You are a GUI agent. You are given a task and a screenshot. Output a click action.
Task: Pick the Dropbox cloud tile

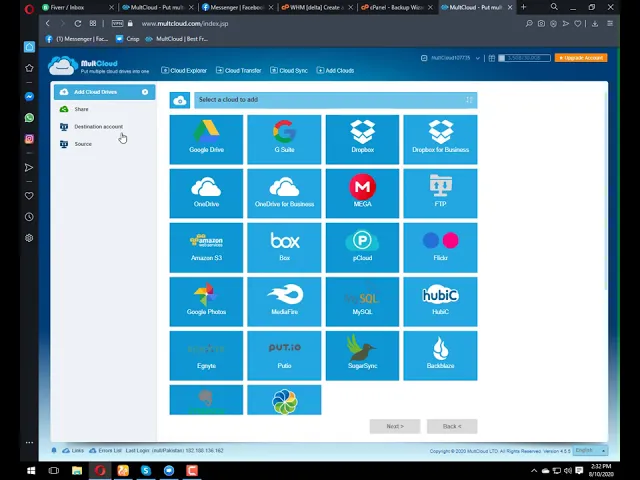click(x=362, y=140)
